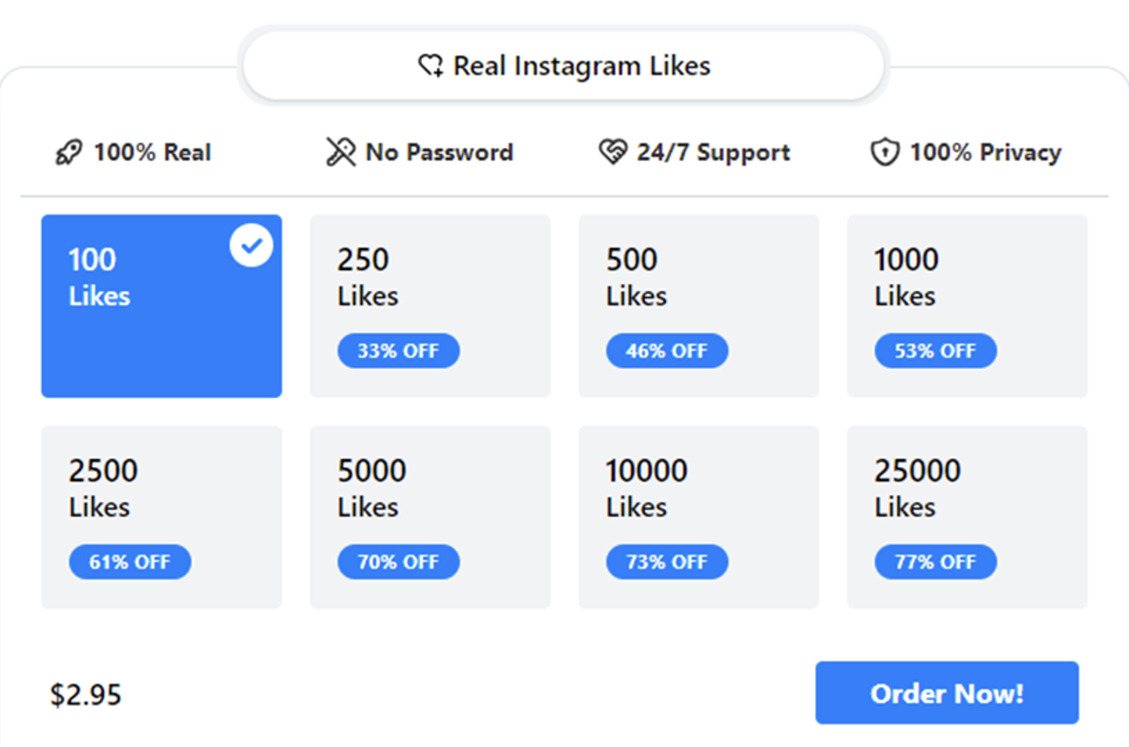Click the checkmark on the 100 Likes card
The width and height of the screenshot is (1129, 747).
coord(251,246)
